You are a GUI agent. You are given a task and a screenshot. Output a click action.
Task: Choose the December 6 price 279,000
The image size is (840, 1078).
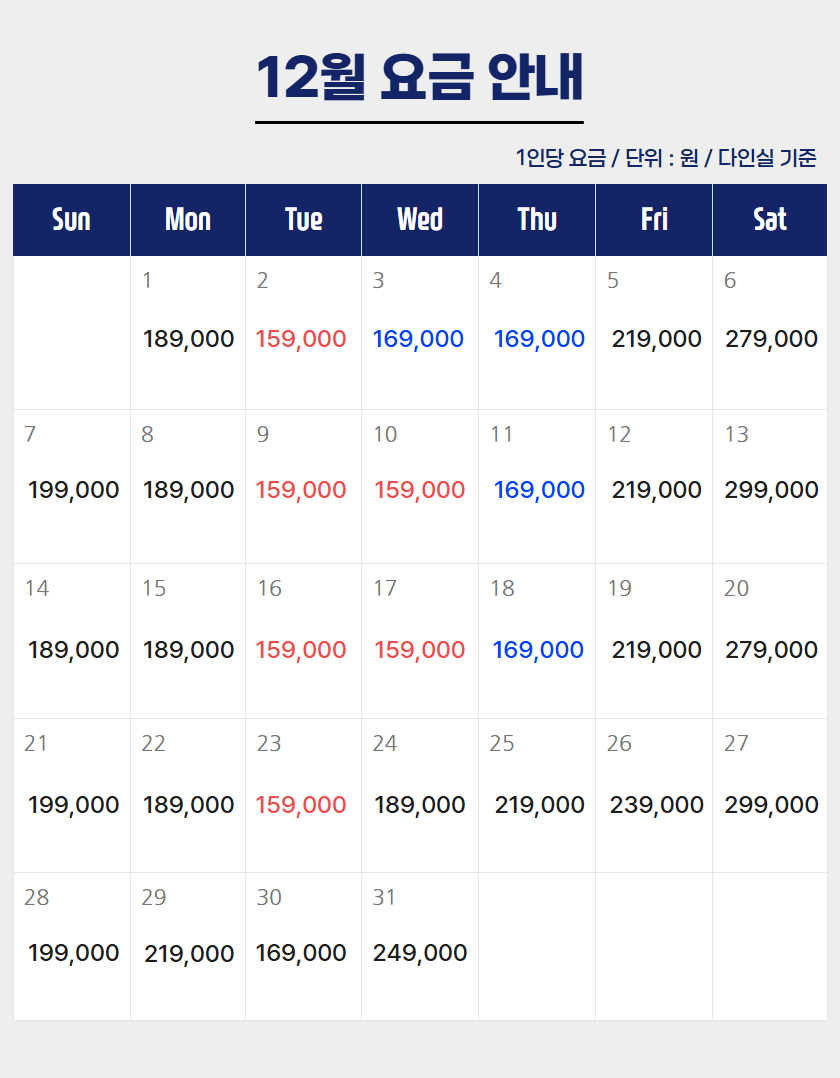click(771, 339)
